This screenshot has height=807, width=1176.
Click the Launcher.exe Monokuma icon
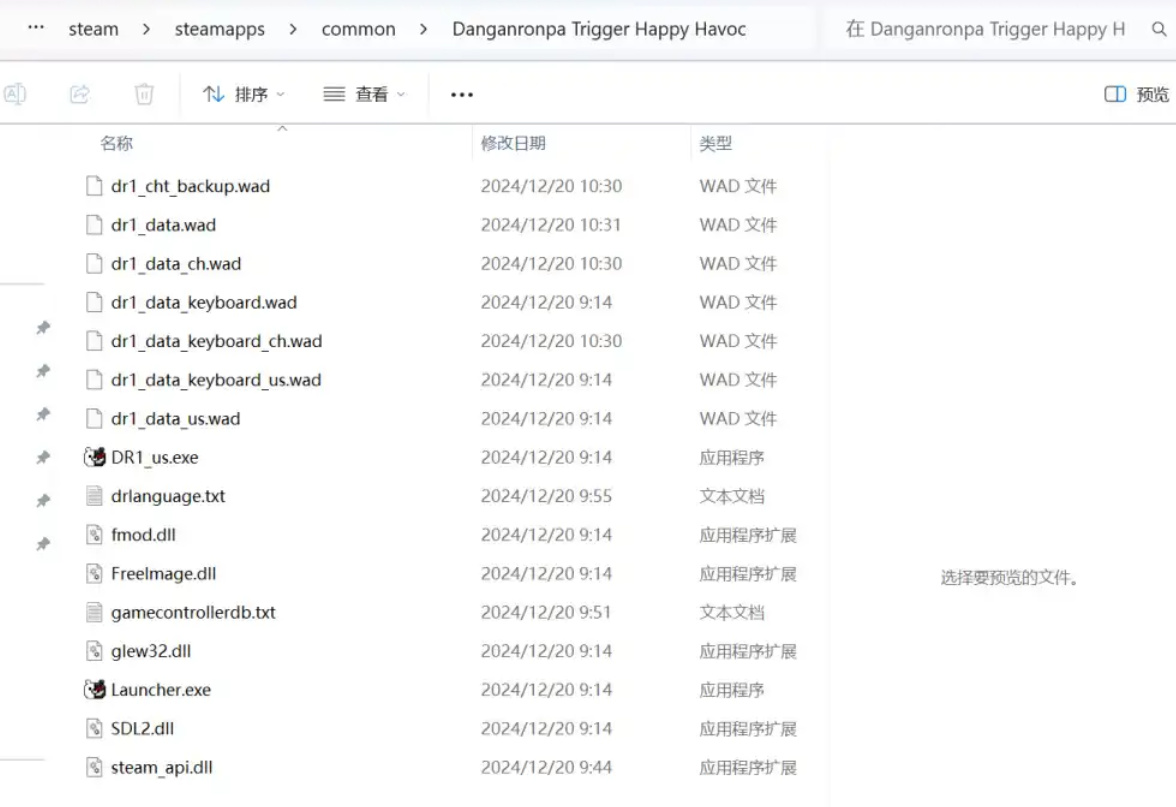(94, 689)
